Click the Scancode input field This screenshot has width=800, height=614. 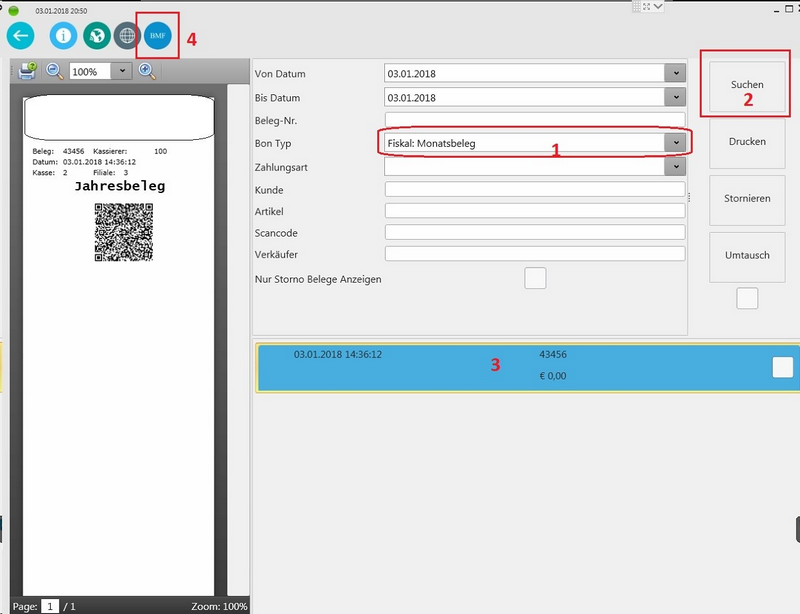(535, 232)
